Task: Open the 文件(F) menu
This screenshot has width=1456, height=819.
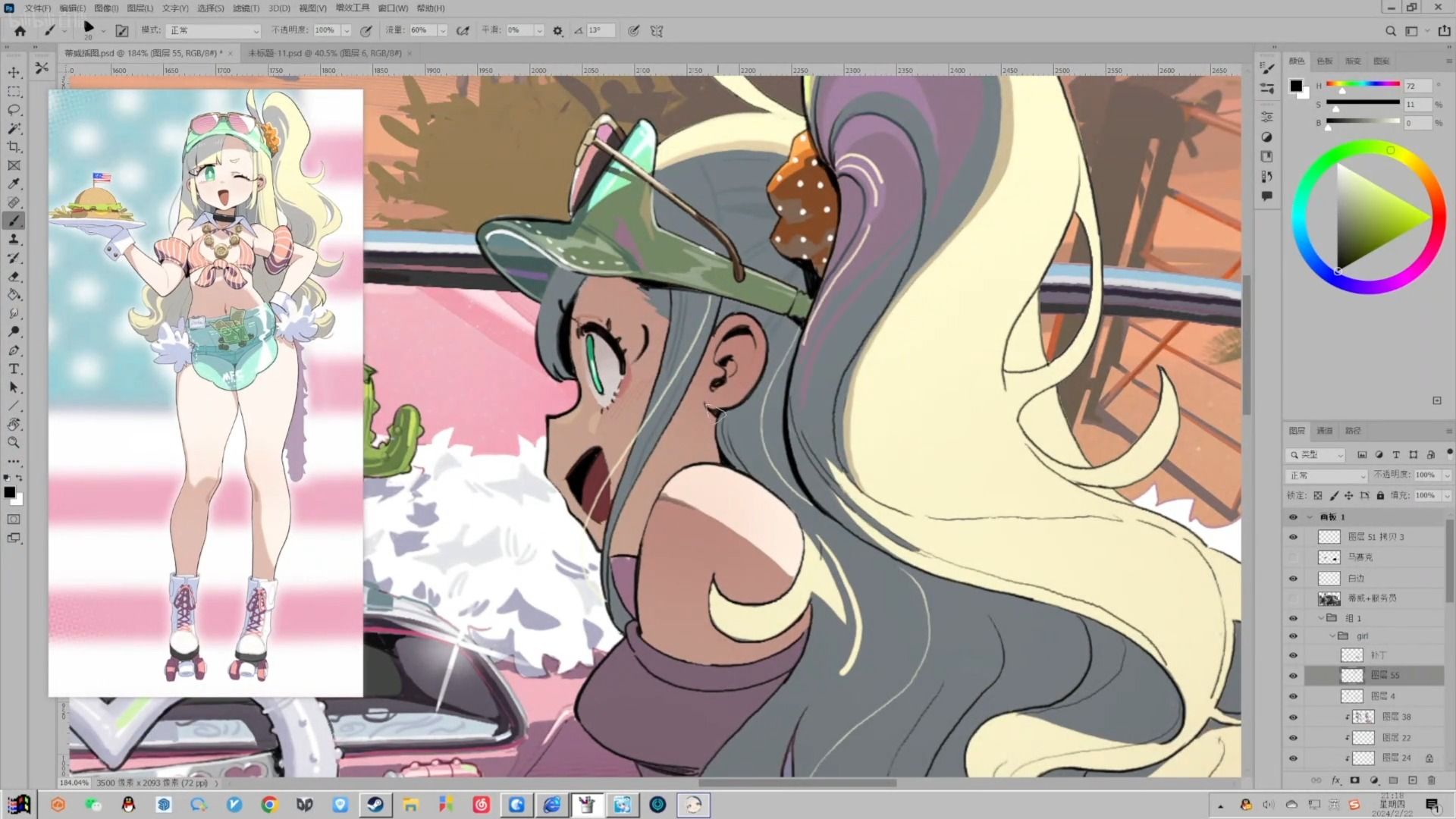Action: coord(37,8)
